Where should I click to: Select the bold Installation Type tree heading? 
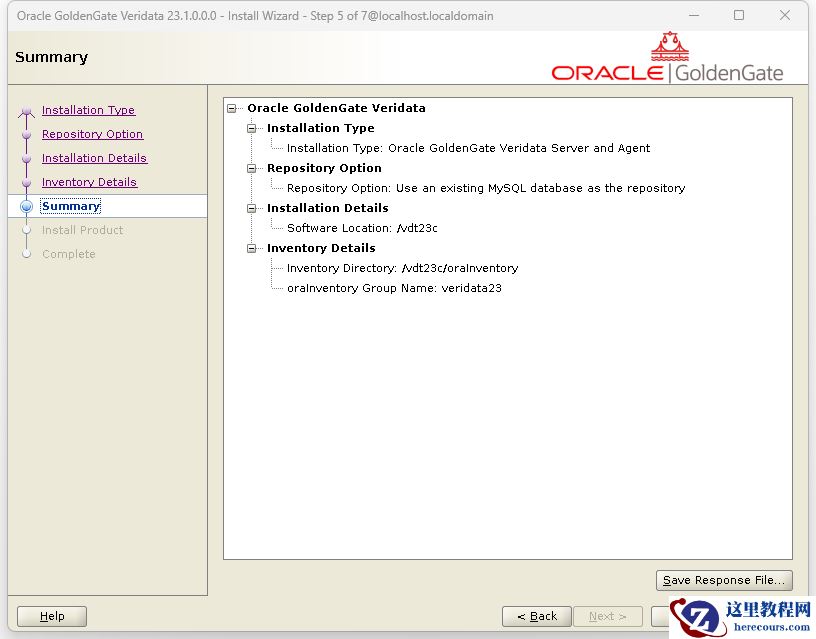pyautogui.click(x=321, y=128)
